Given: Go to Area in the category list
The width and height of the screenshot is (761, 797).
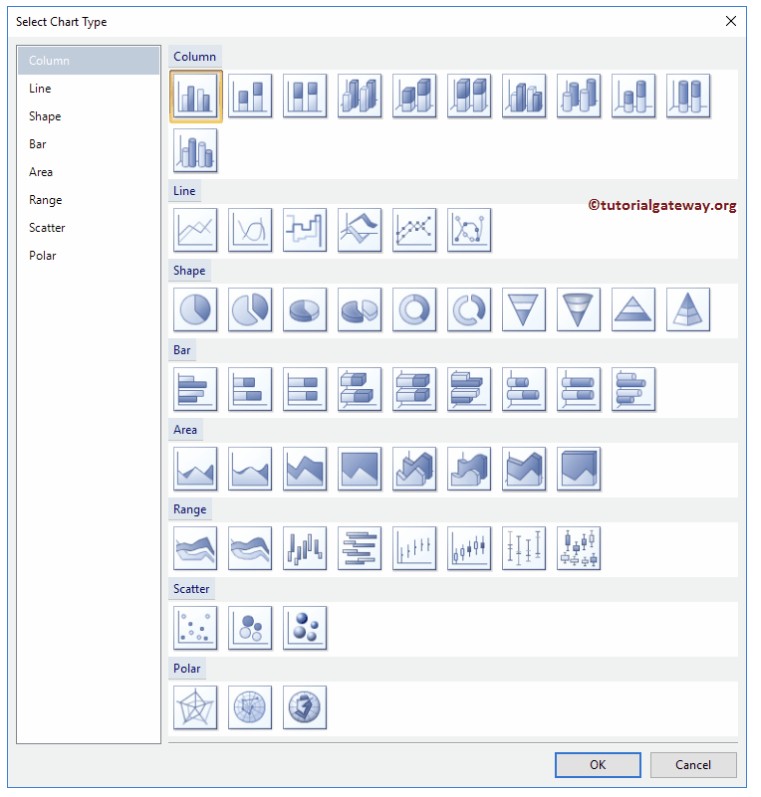Looking at the screenshot, I should click(x=88, y=173).
